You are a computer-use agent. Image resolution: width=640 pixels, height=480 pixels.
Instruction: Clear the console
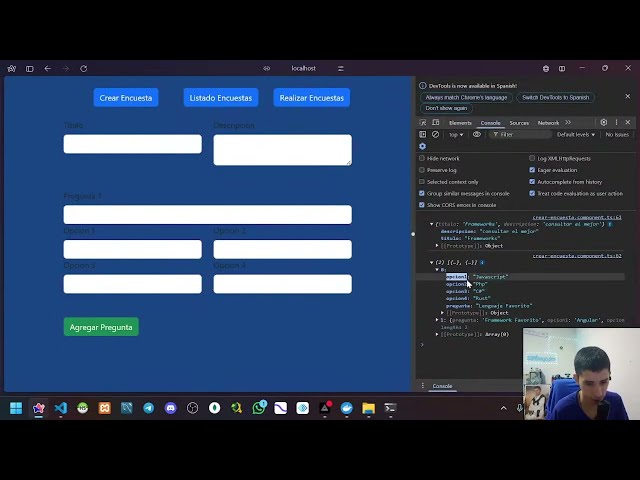click(x=436, y=134)
